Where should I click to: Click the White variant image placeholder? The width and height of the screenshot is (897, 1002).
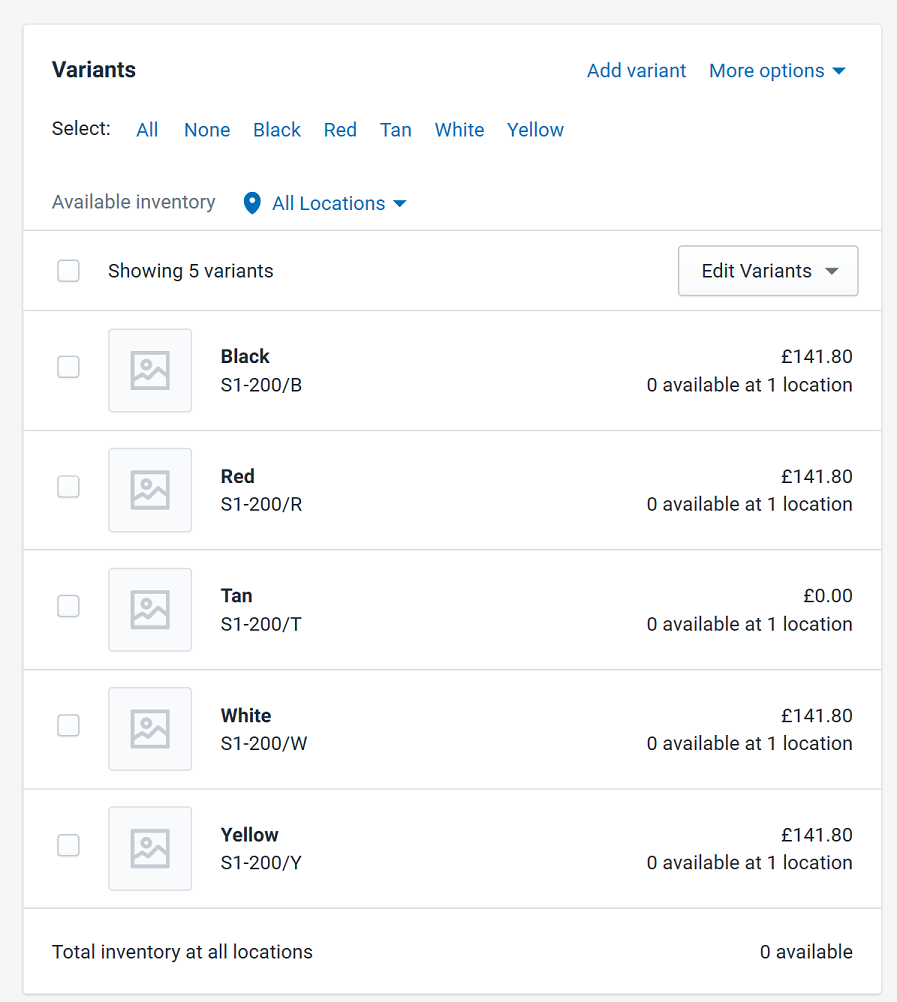[150, 729]
